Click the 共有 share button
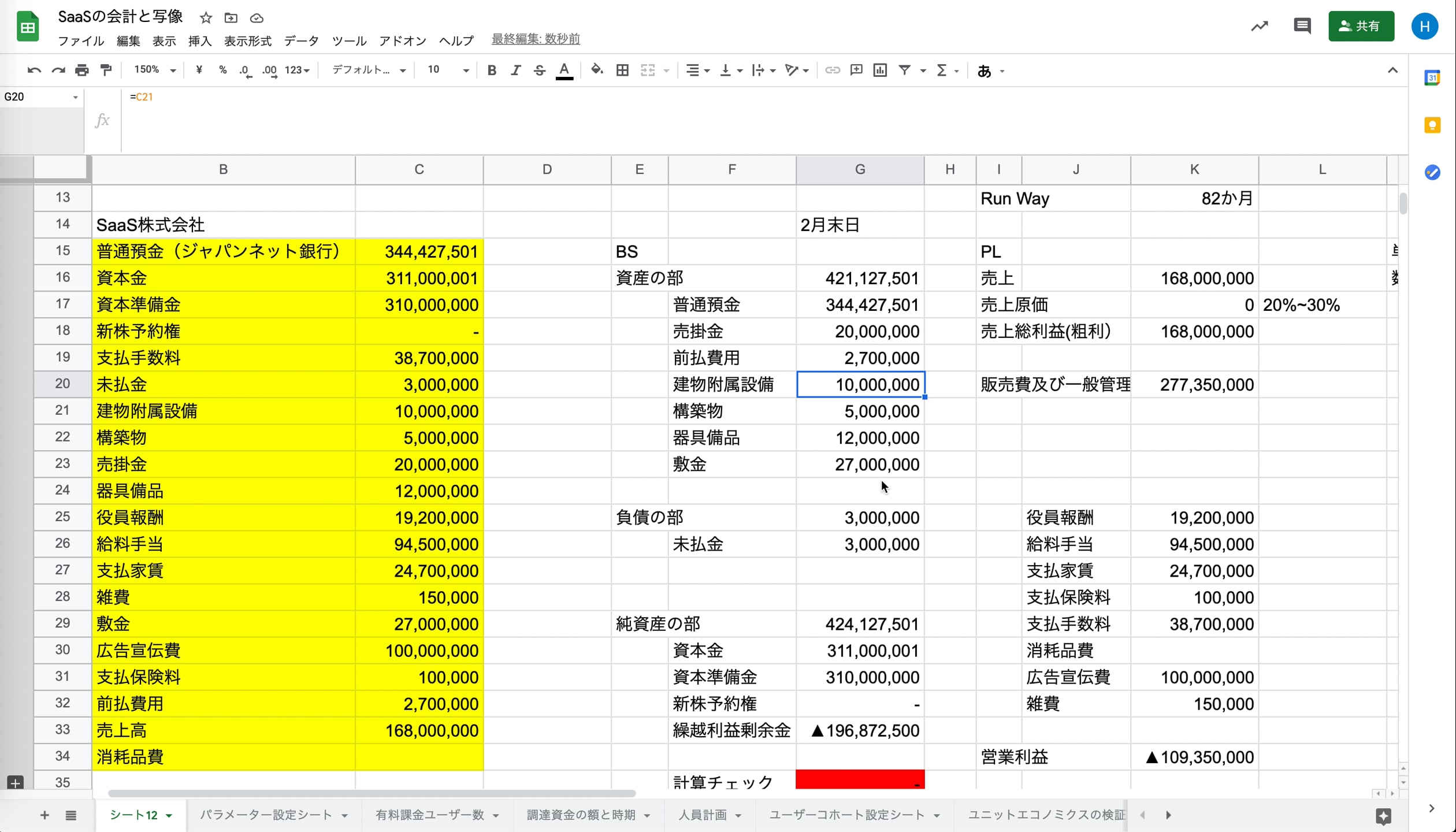The image size is (1456, 832). click(x=1361, y=26)
